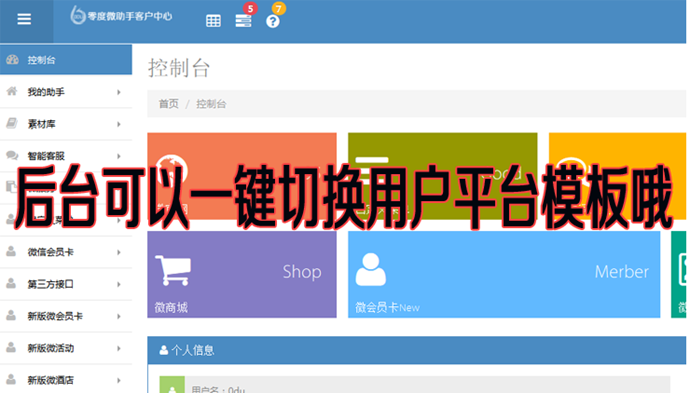Open the yellow dashboard tile
Screen dimensions: 690x393
(x=617, y=176)
